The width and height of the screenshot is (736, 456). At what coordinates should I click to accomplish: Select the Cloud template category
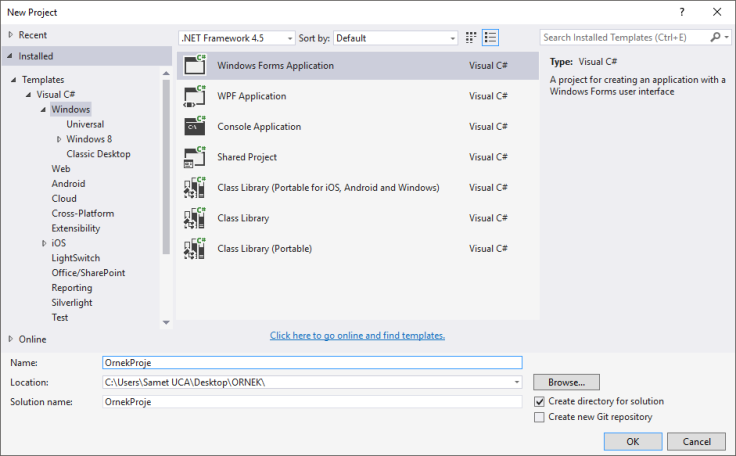tap(64, 199)
